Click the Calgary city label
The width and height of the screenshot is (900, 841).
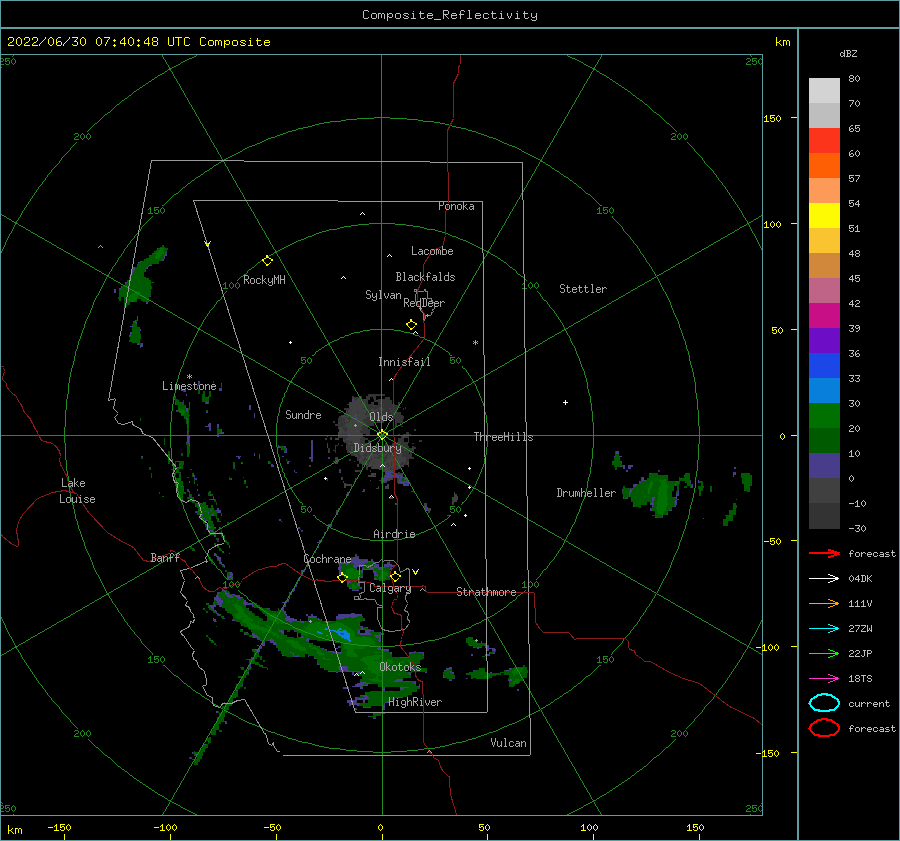(x=390, y=588)
